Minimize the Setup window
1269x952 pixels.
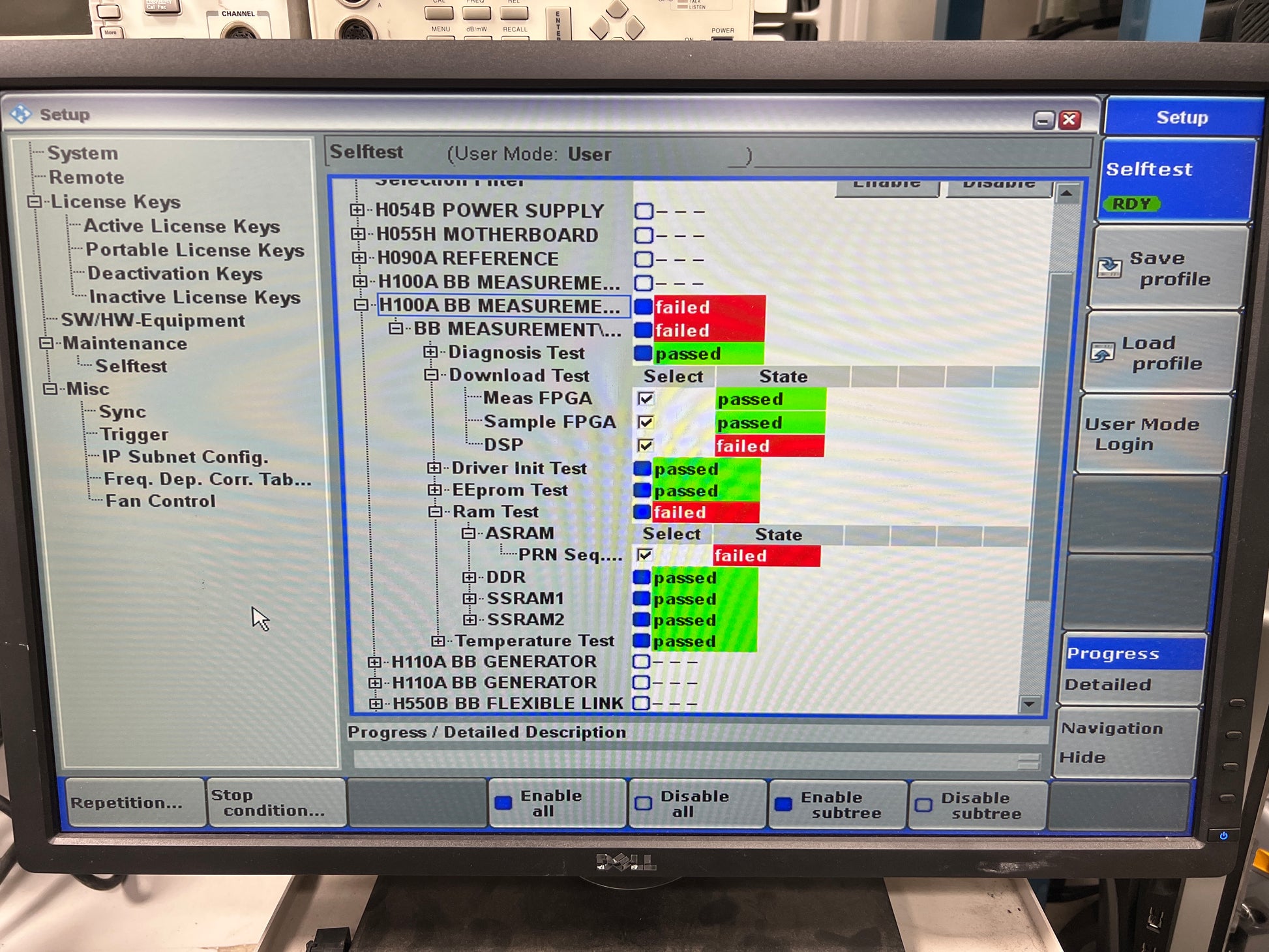[1043, 120]
